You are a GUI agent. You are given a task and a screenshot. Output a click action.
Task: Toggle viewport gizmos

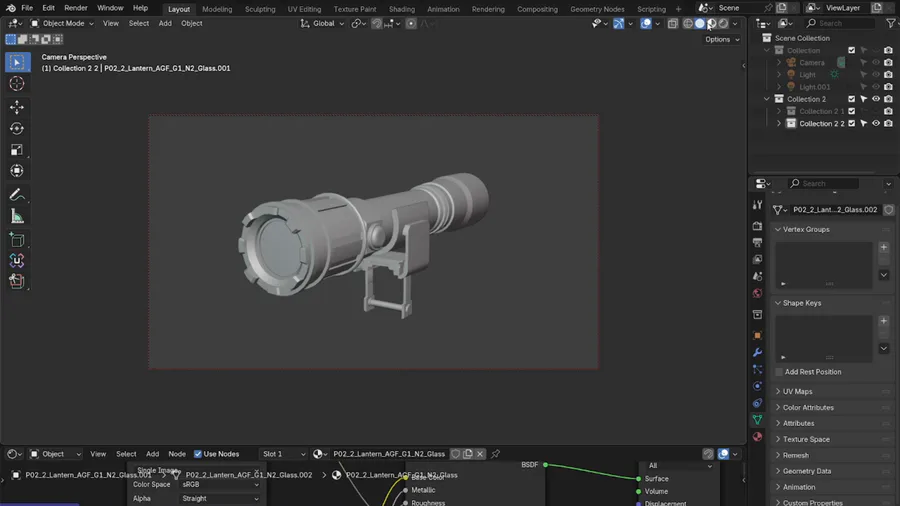(618, 24)
